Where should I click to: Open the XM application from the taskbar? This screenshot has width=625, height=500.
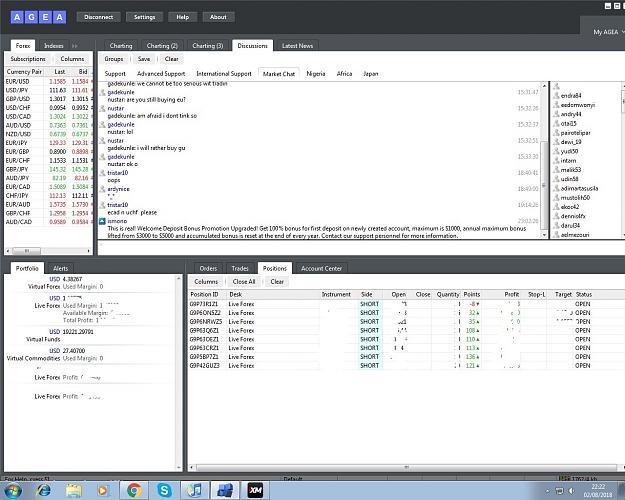pyautogui.click(x=256, y=490)
